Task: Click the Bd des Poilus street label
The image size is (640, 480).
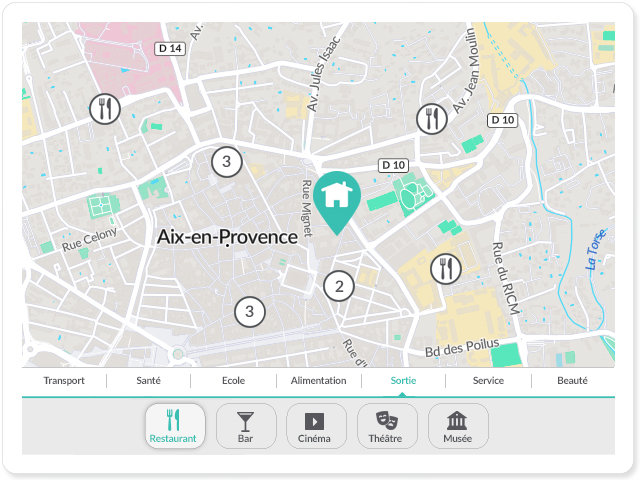Action: 462,348
